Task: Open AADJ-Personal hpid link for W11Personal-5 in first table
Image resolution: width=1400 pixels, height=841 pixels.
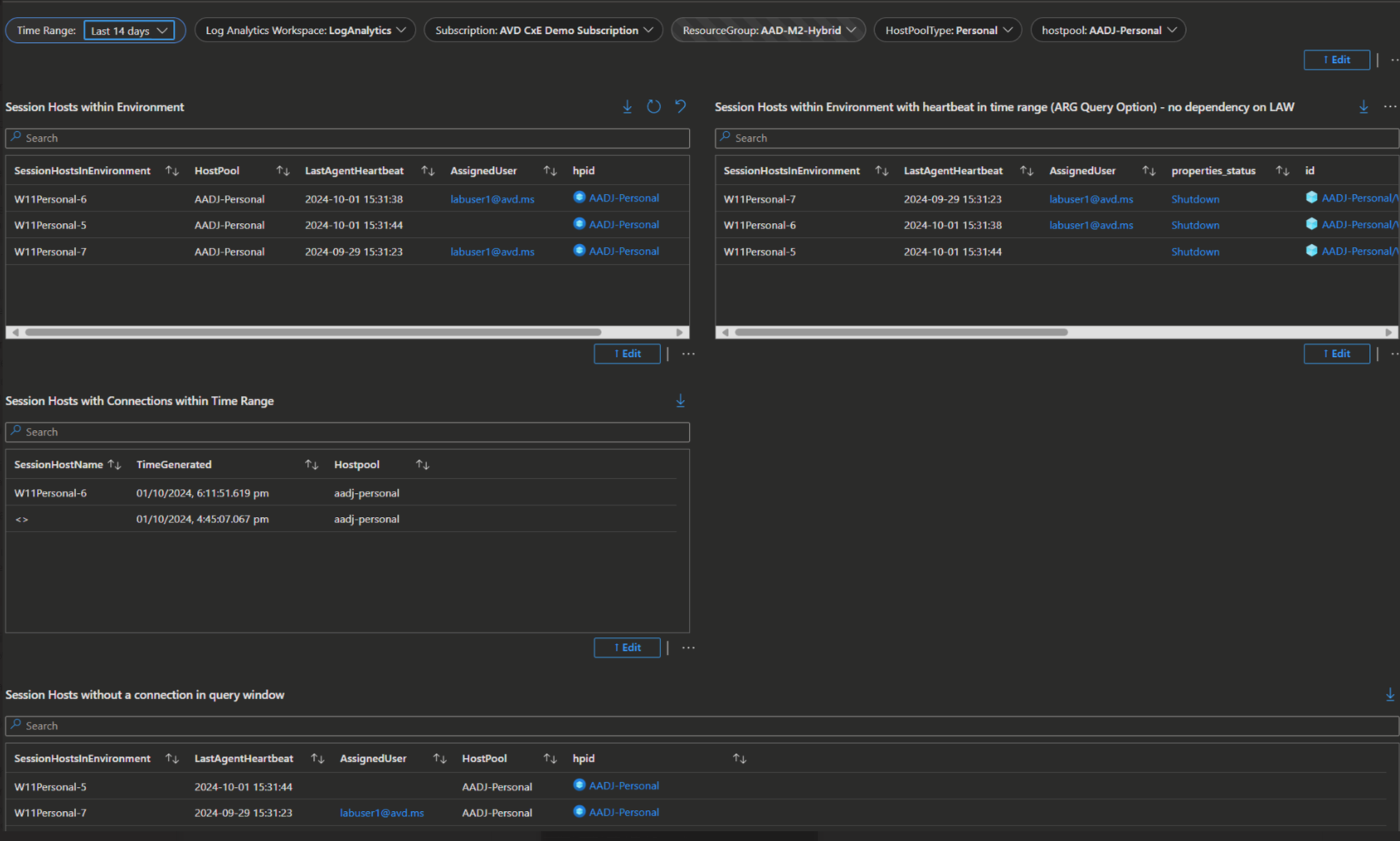Action: [623, 225]
